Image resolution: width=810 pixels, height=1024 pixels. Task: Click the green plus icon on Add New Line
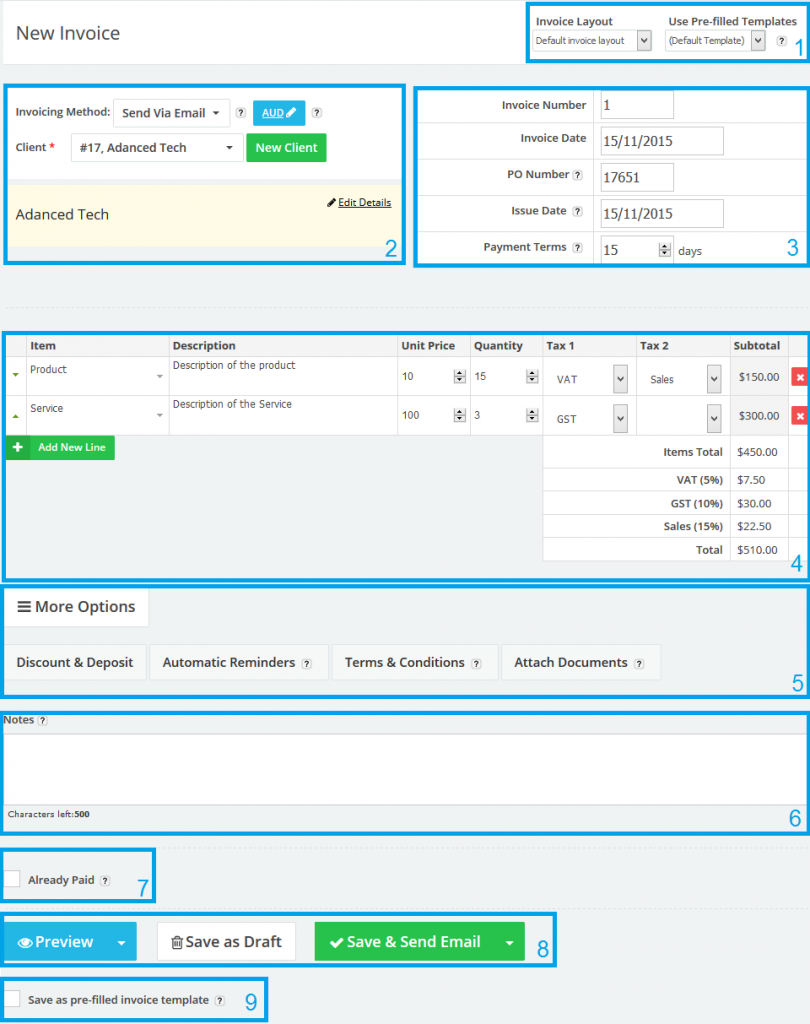[x=18, y=447]
